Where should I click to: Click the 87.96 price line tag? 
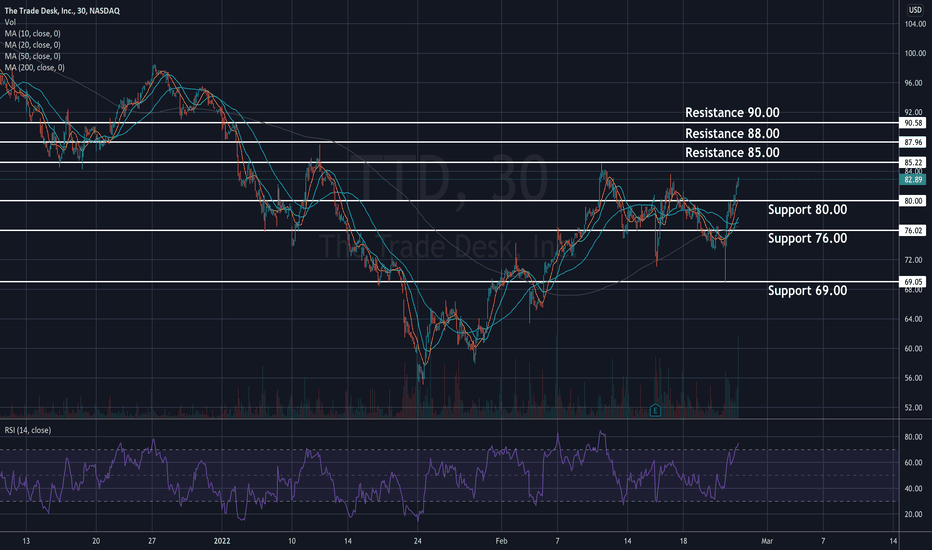913,142
